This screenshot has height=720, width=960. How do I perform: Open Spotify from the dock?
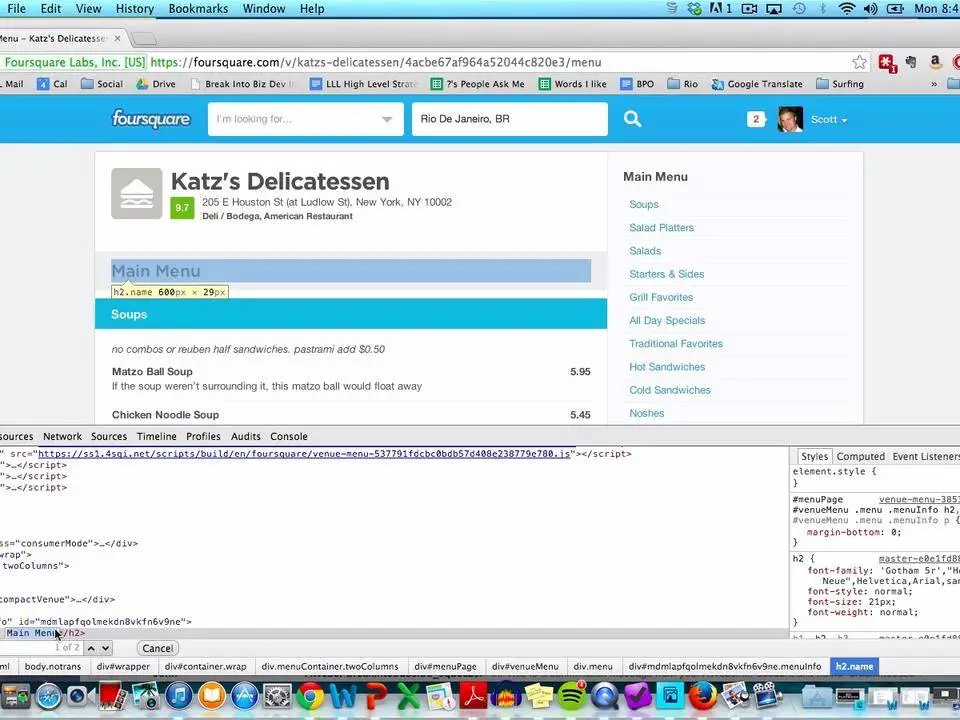coord(572,697)
